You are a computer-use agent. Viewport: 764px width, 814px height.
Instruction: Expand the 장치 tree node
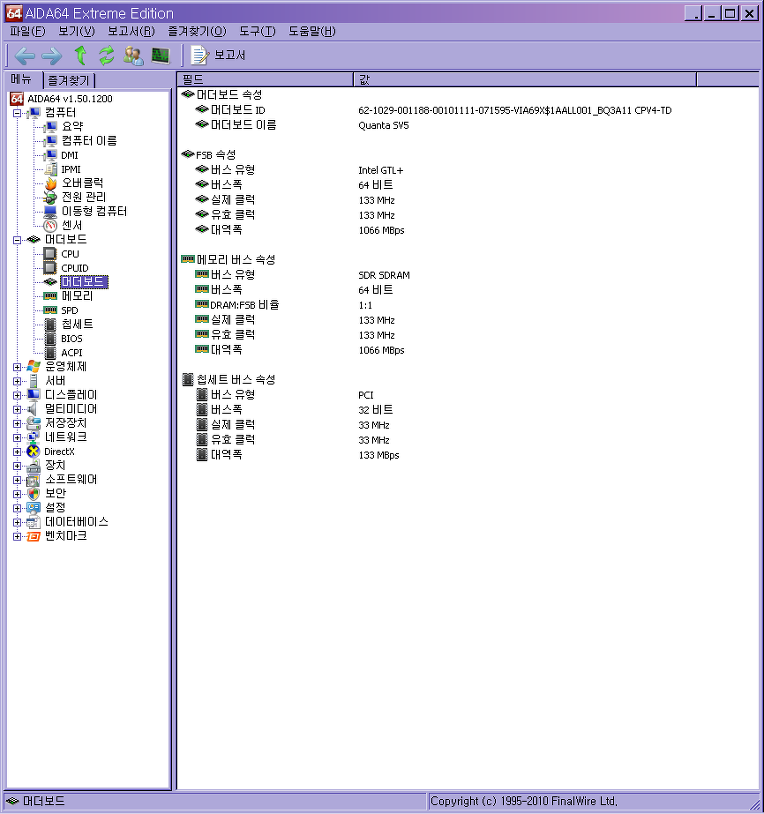click(x=17, y=466)
